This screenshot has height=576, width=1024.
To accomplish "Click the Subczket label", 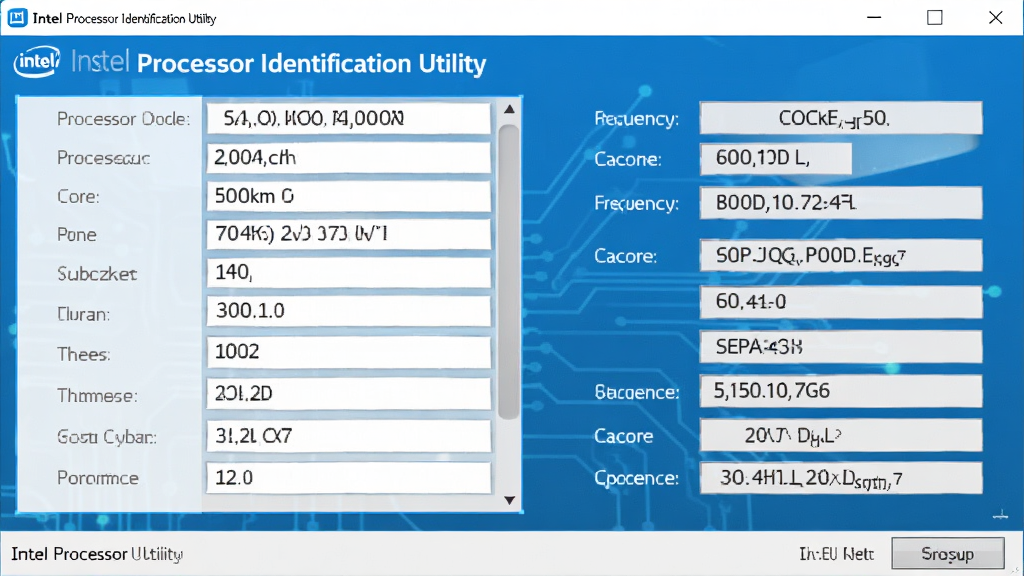I will (97, 274).
